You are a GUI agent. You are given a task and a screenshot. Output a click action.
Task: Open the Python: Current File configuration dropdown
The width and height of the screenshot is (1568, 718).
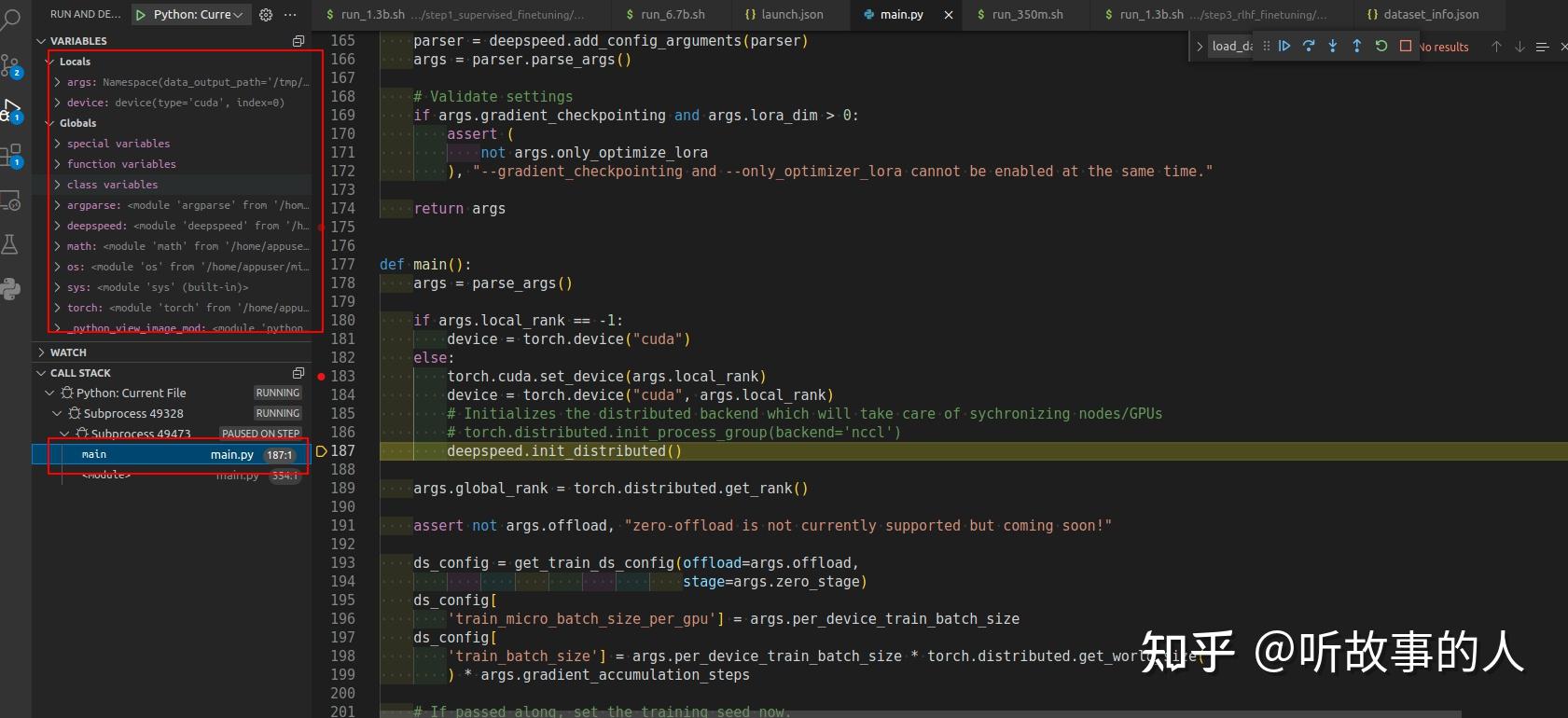point(192,15)
